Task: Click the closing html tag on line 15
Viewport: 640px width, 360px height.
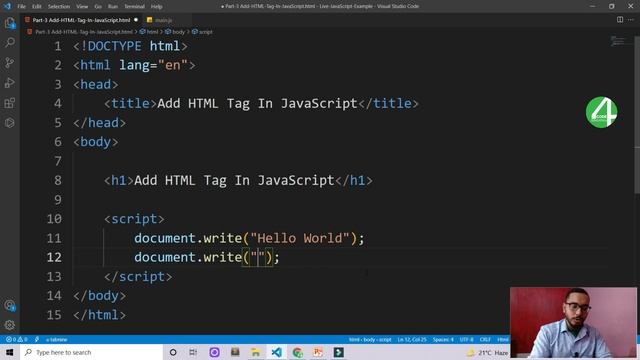Action: [x=100, y=315]
